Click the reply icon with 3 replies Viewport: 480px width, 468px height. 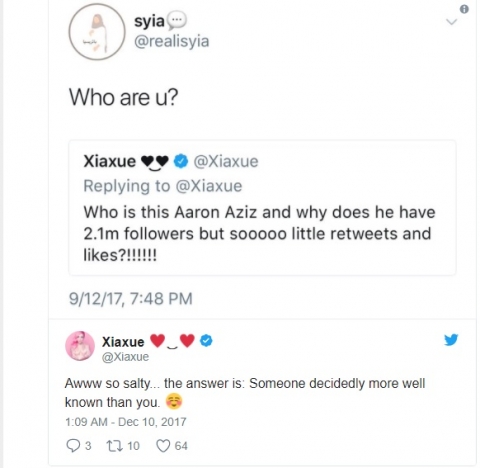73,446
